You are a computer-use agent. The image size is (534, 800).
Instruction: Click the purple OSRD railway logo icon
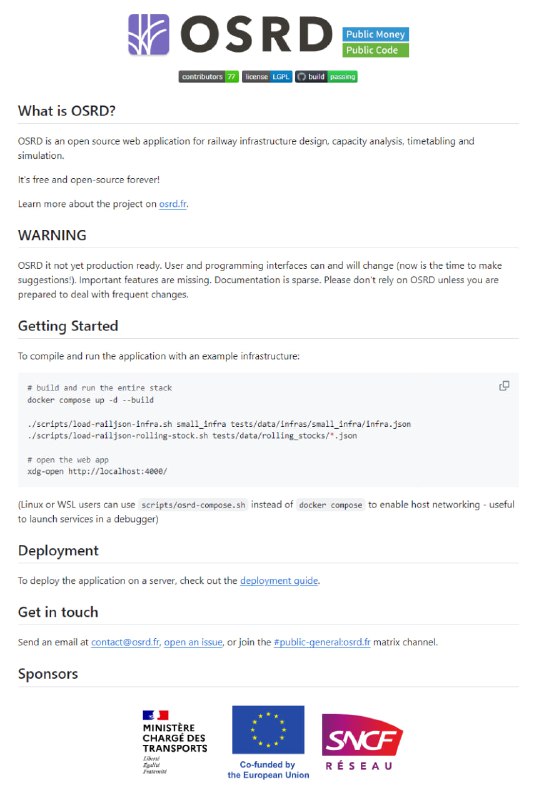click(148, 35)
